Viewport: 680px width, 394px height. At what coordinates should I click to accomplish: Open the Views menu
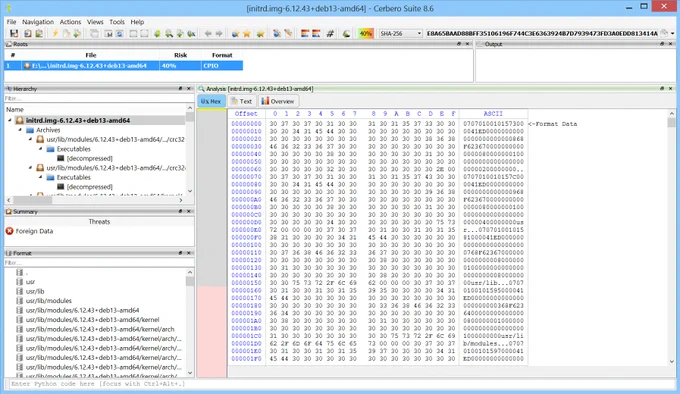click(95, 22)
